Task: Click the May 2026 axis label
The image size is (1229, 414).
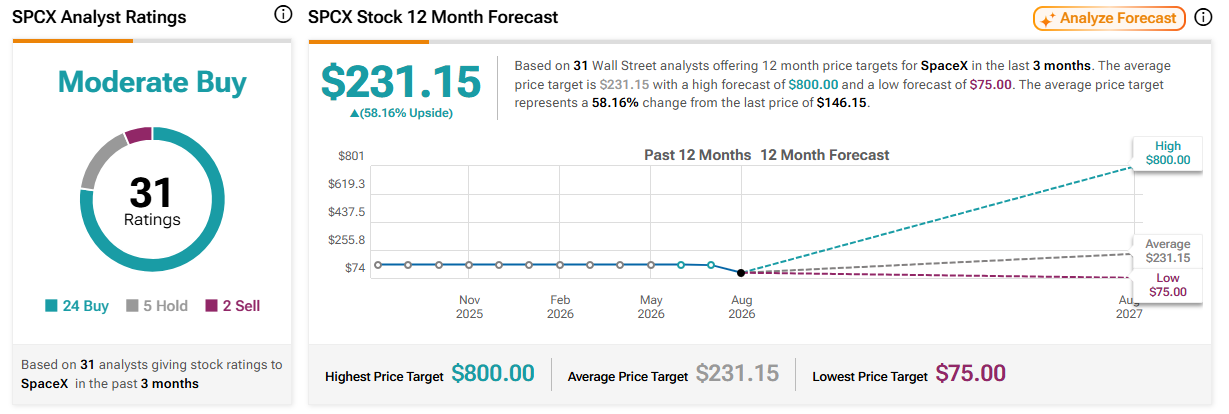Action: 651,307
